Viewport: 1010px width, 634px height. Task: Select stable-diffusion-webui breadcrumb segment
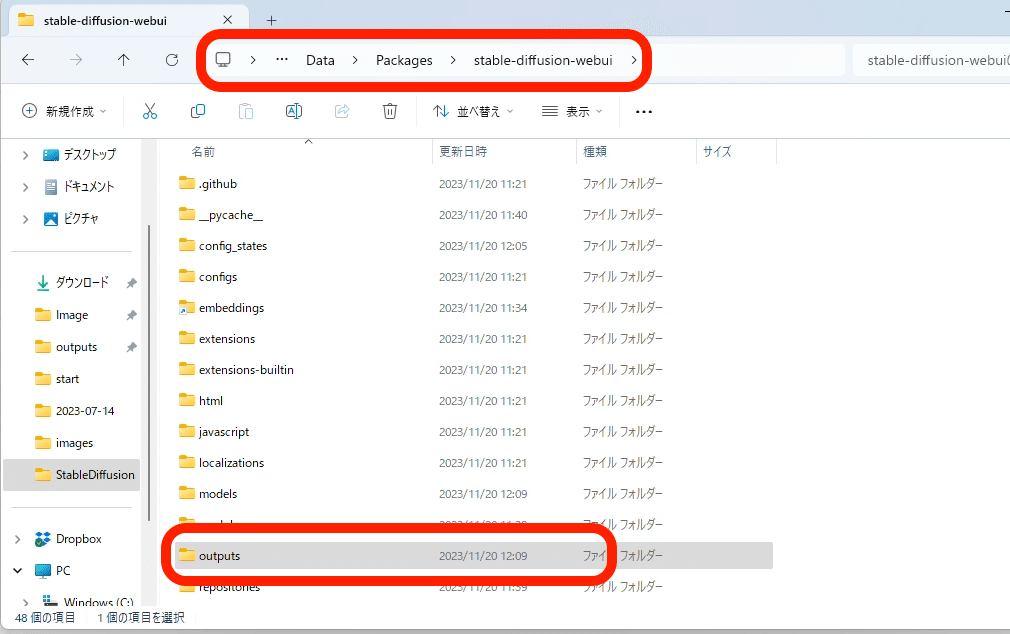tap(543, 60)
